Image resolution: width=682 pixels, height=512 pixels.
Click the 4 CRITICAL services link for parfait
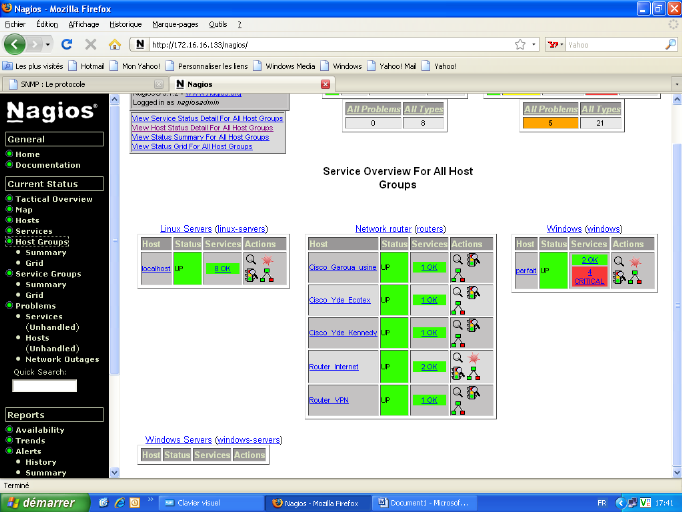(x=589, y=276)
